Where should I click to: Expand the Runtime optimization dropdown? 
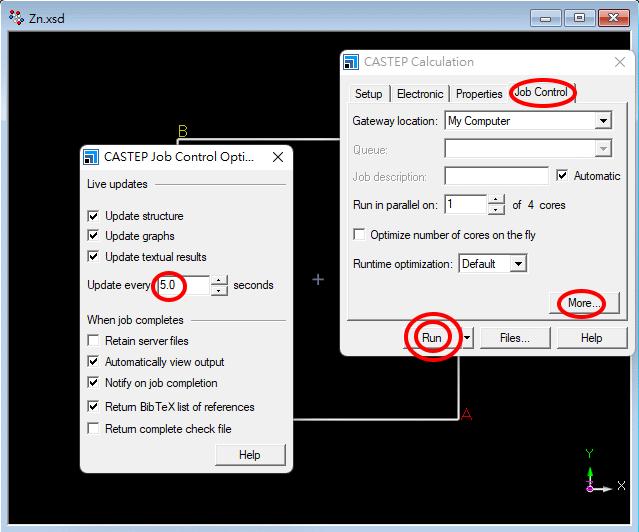pyautogui.click(x=517, y=264)
